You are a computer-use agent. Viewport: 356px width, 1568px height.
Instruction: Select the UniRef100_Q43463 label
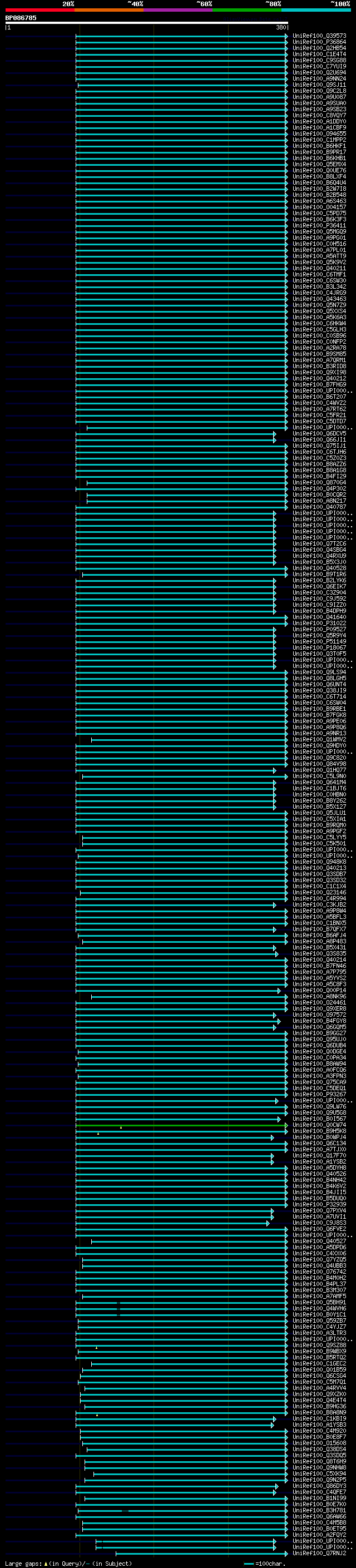[319, 299]
